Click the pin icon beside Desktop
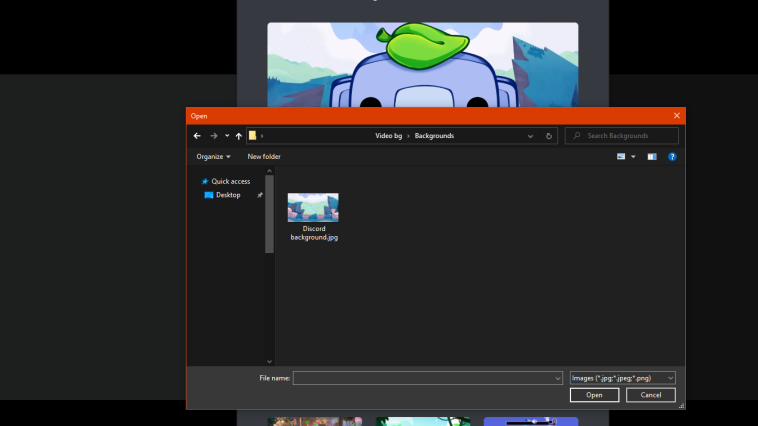 click(260, 195)
